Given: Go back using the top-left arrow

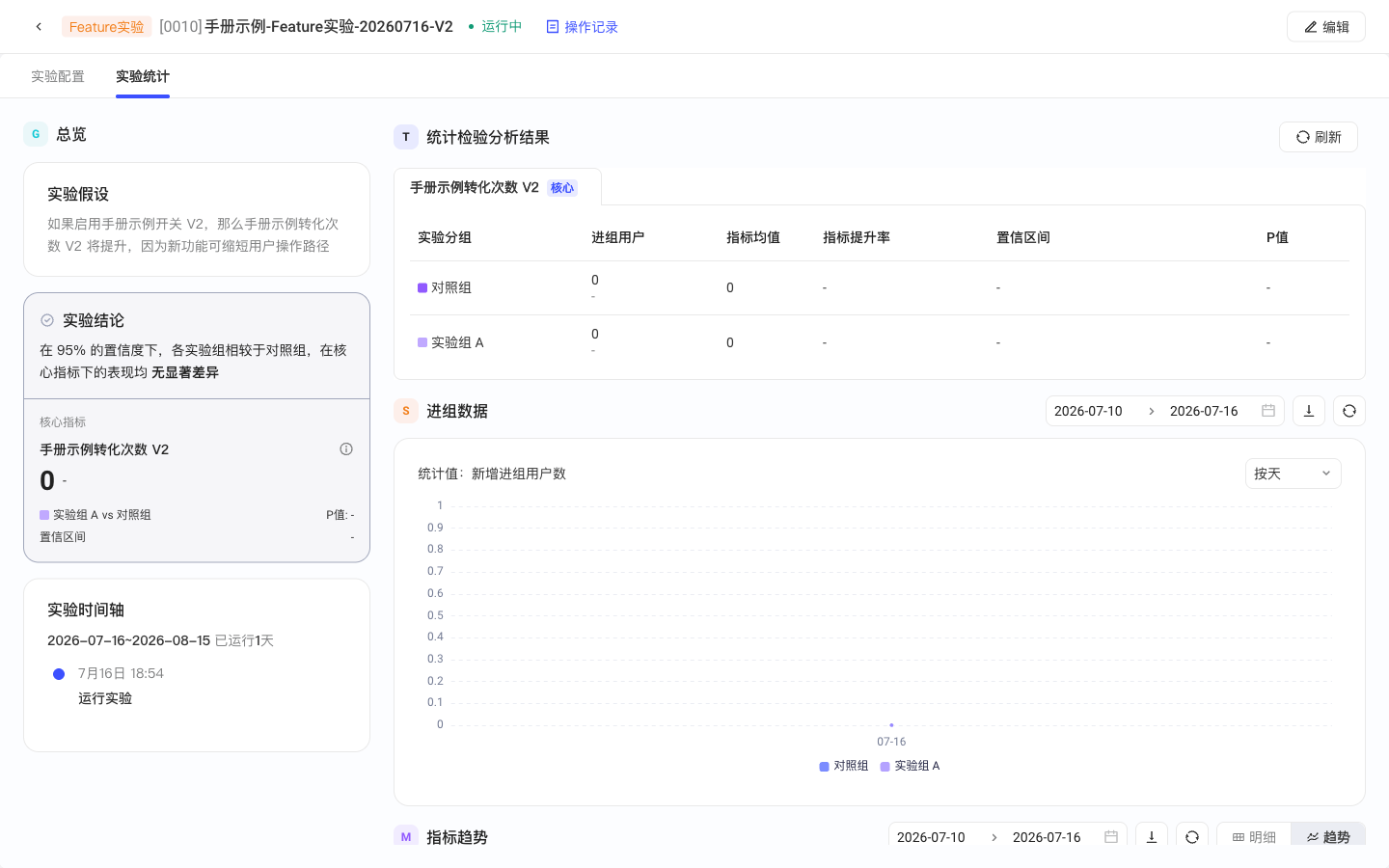Looking at the screenshot, I should pyautogui.click(x=39, y=27).
